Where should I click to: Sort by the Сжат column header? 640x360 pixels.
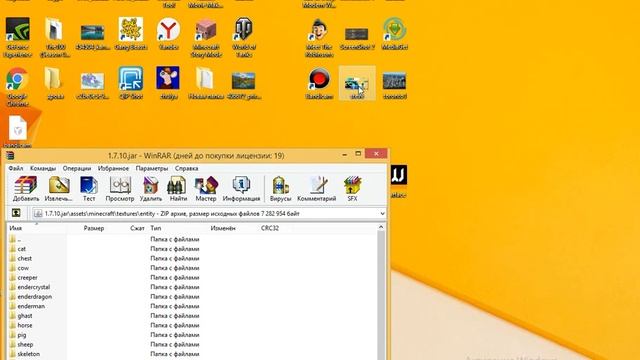point(137,228)
